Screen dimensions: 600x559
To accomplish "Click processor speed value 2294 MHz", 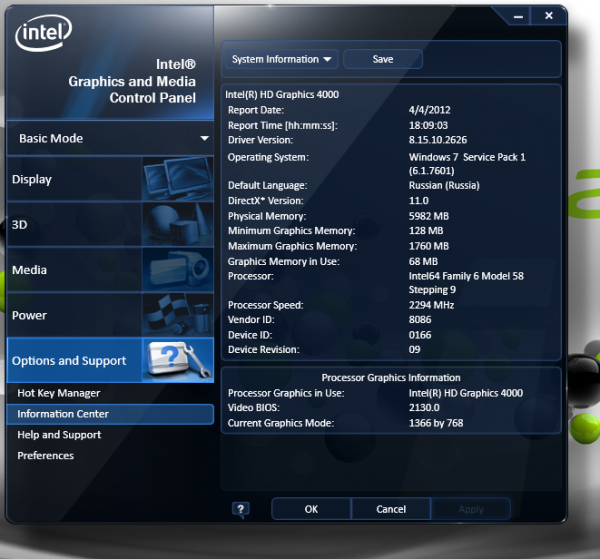I will [x=431, y=305].
